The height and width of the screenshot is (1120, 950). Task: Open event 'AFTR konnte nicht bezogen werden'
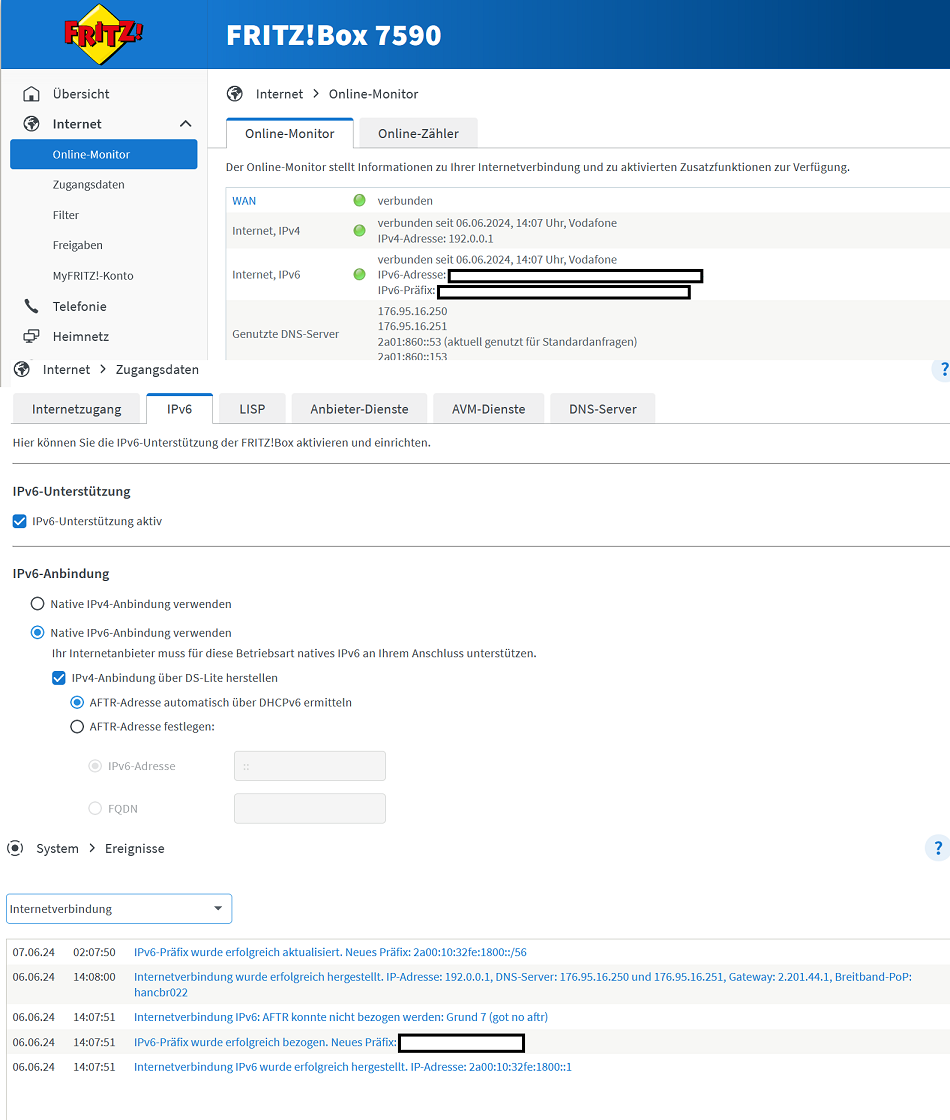341,1016
